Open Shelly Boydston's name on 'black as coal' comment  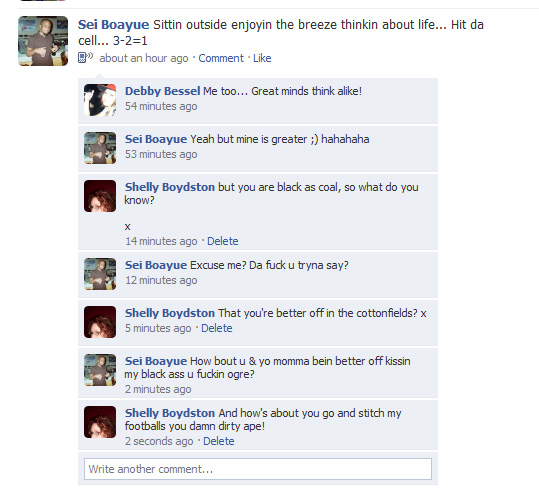coord(170,187)
